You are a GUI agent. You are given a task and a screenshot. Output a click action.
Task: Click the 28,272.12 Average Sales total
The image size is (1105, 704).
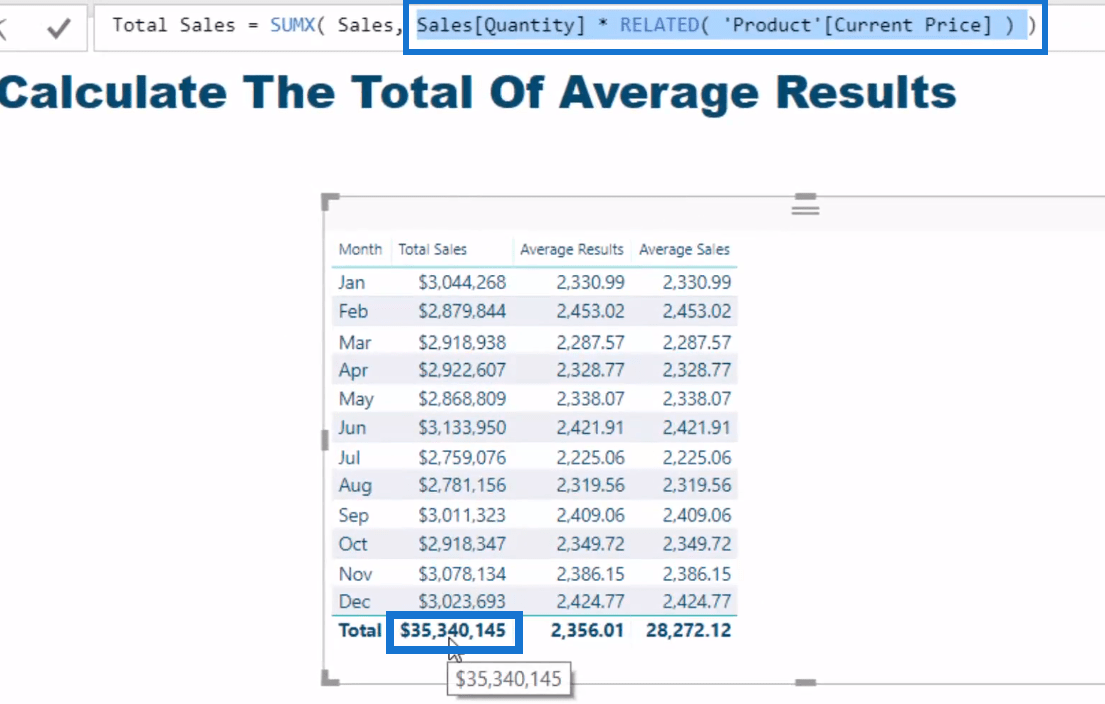tap(689, 631)
